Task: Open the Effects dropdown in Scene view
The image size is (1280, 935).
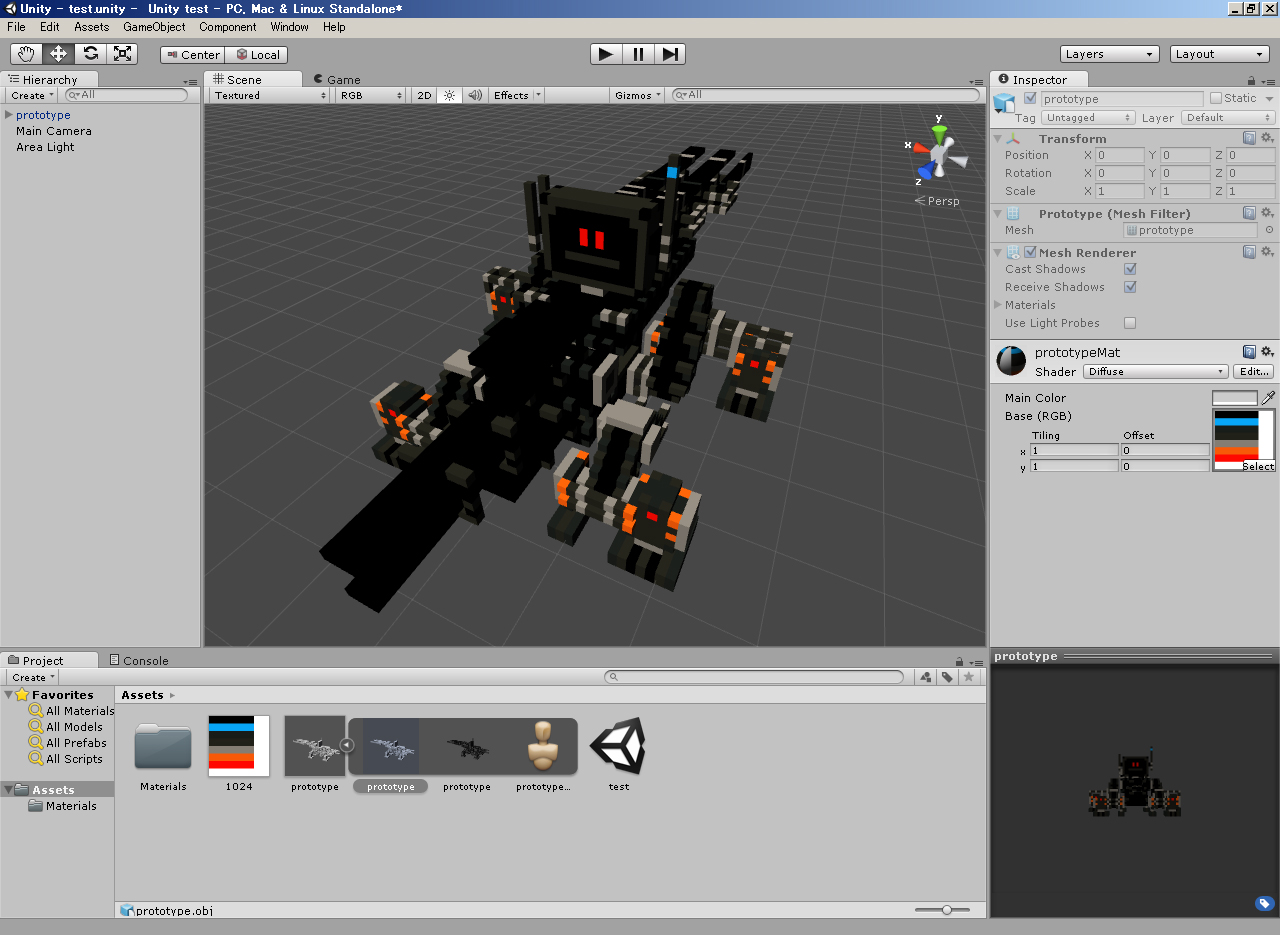Action: (x=516, y=95)
